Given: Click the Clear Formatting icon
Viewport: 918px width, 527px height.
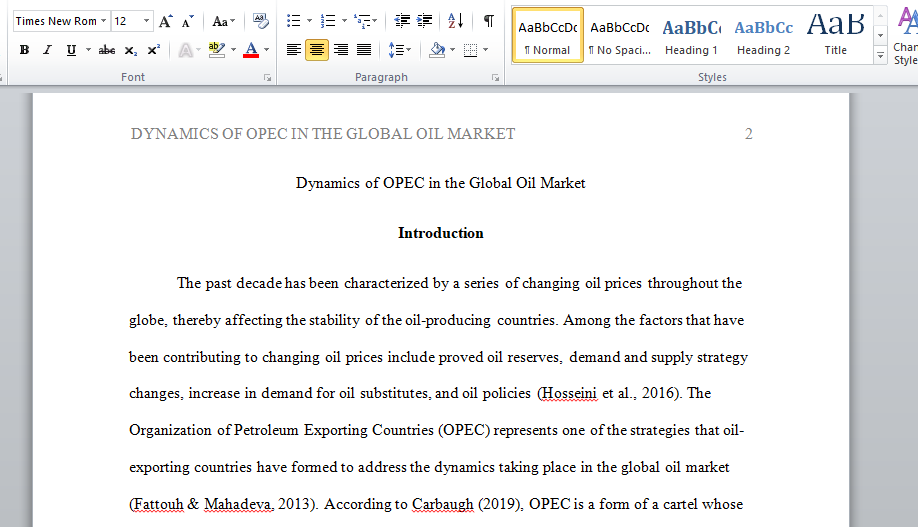Looking at the screenshot, I should coord(261,22).
